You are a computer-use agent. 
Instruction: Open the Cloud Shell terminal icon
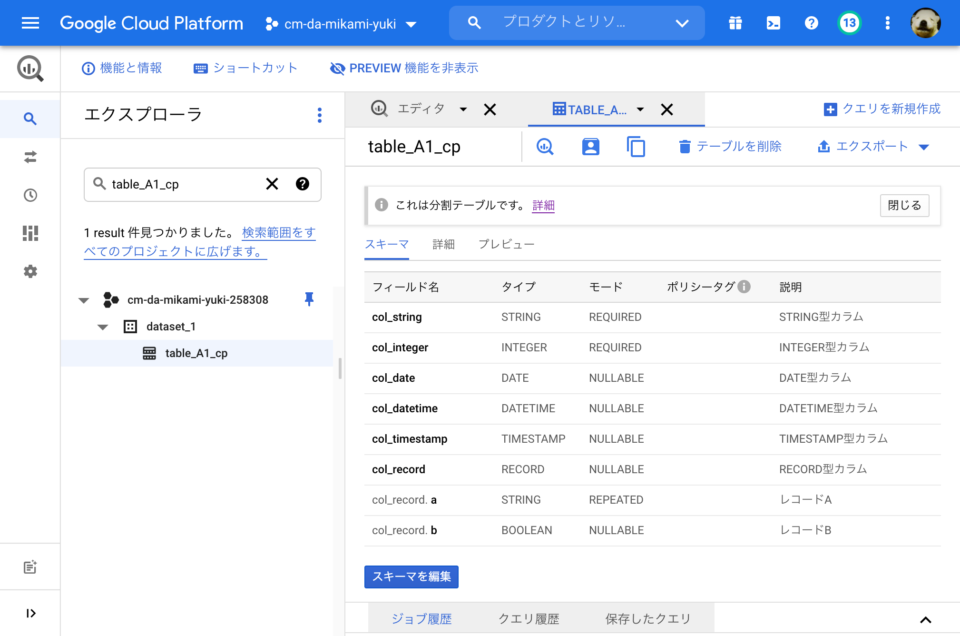[773, 22]
